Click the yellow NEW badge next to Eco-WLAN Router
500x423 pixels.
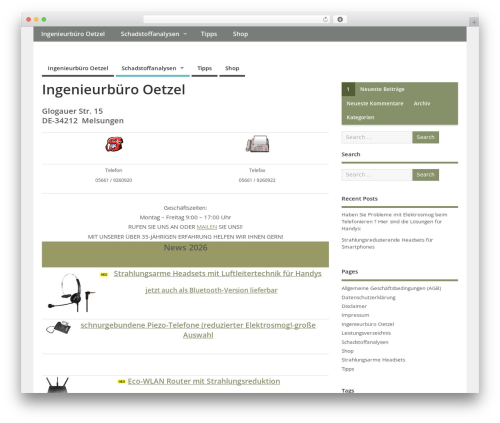122,381
